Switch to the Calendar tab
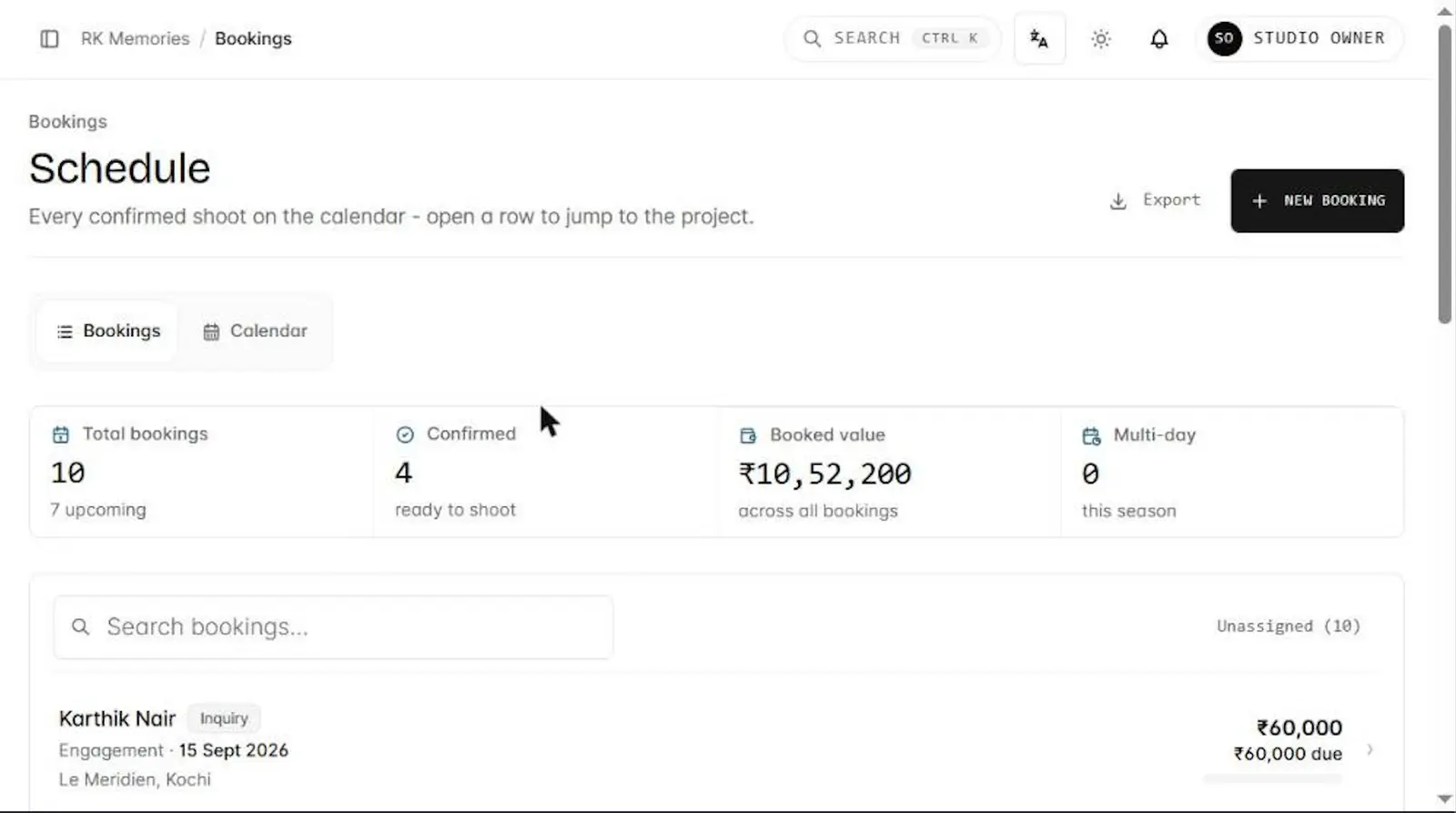Image resolution: width=1456 pixels, height=813 pixels. [x=255, y=331]
